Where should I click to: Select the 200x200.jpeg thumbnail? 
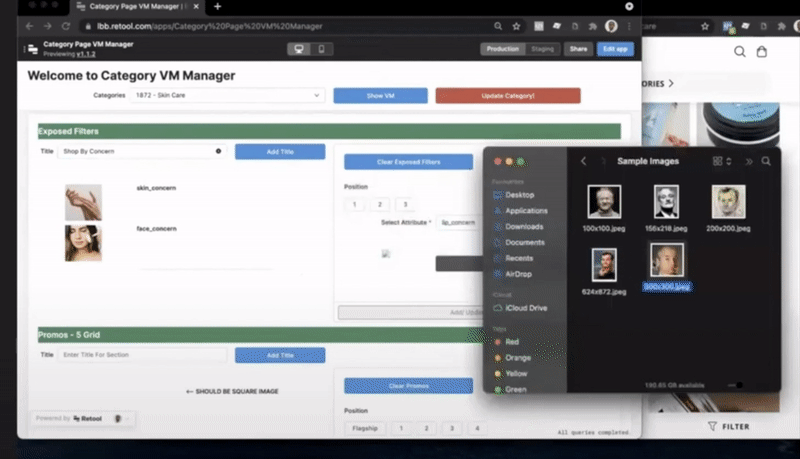tap(729, 201)
